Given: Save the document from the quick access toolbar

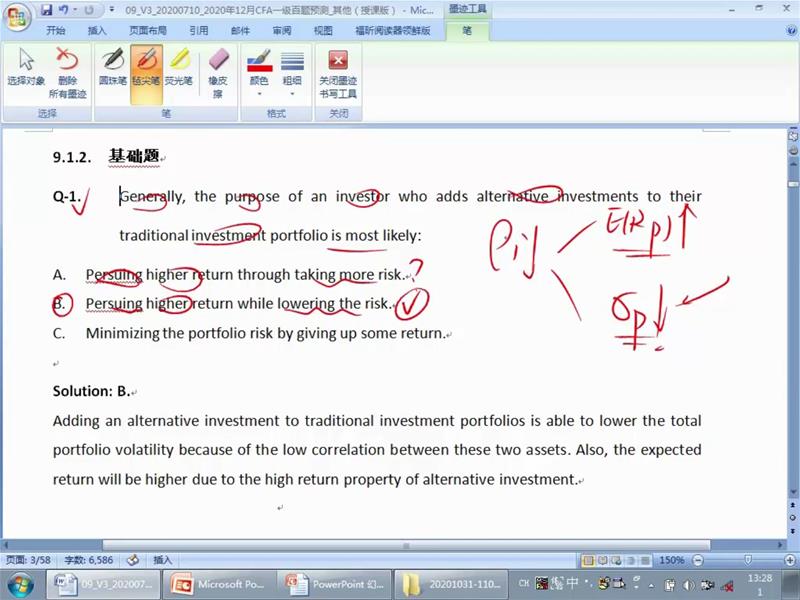Looking at the screenshot, I should click(46, 10).
